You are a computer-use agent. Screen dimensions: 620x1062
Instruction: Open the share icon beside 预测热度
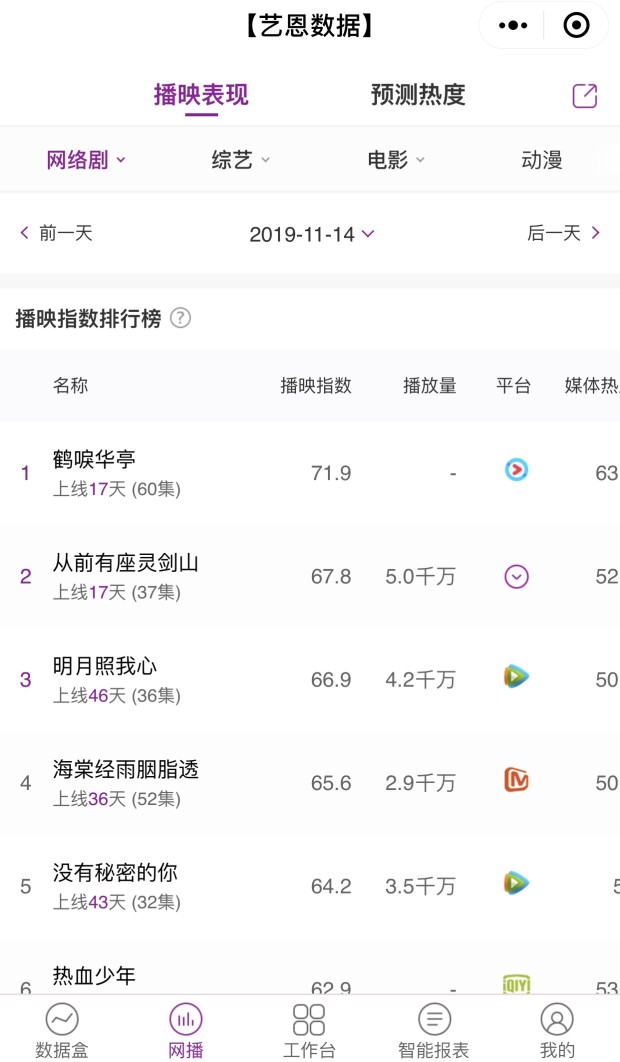(584, 96)
